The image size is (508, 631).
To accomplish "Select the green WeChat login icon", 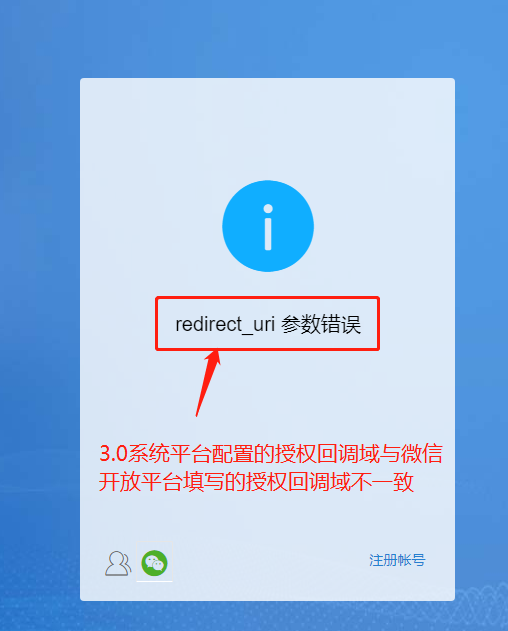I will [x=155, y=563].
